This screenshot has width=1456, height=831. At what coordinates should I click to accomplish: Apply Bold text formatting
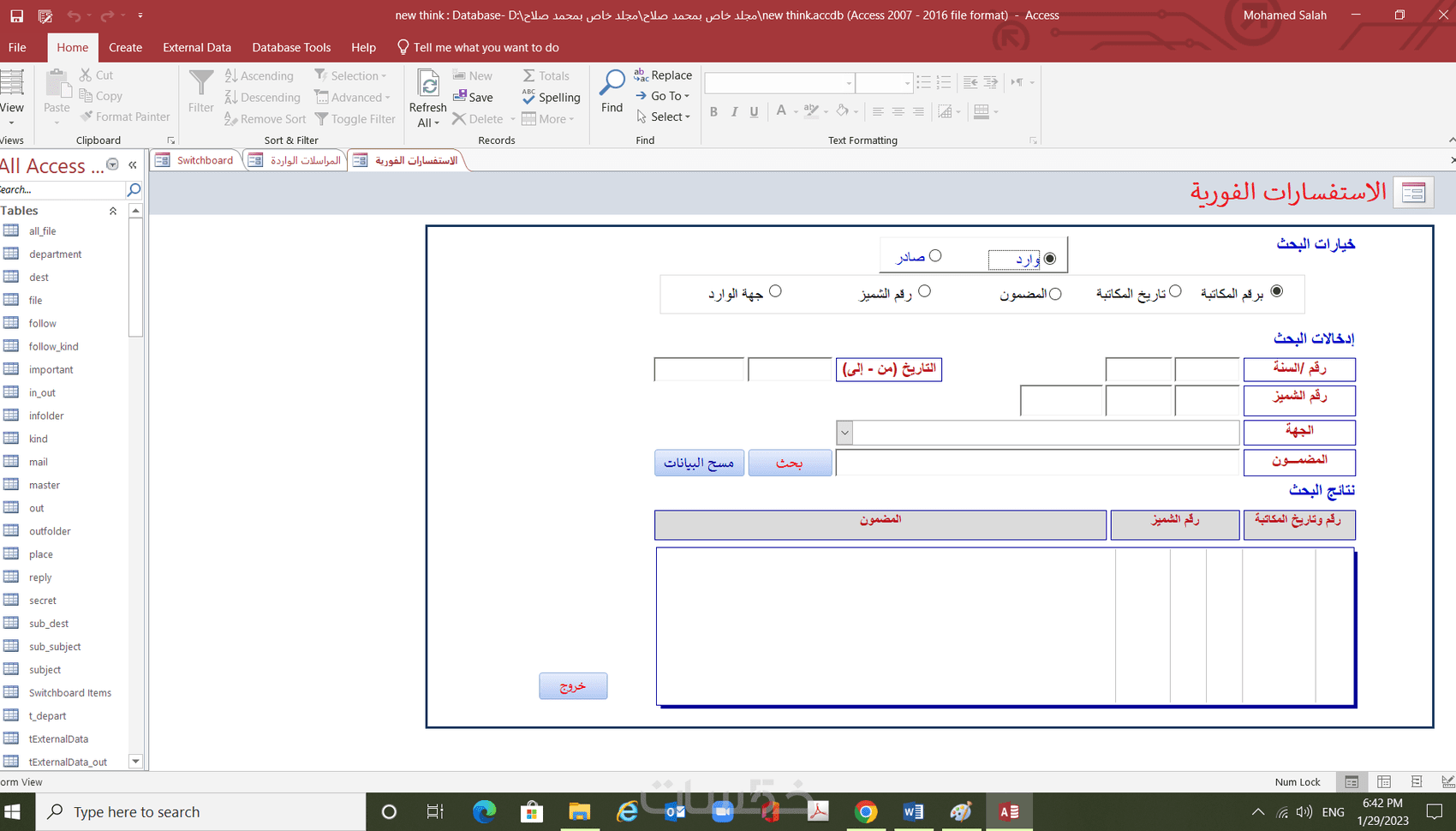[x=713, y=111]
